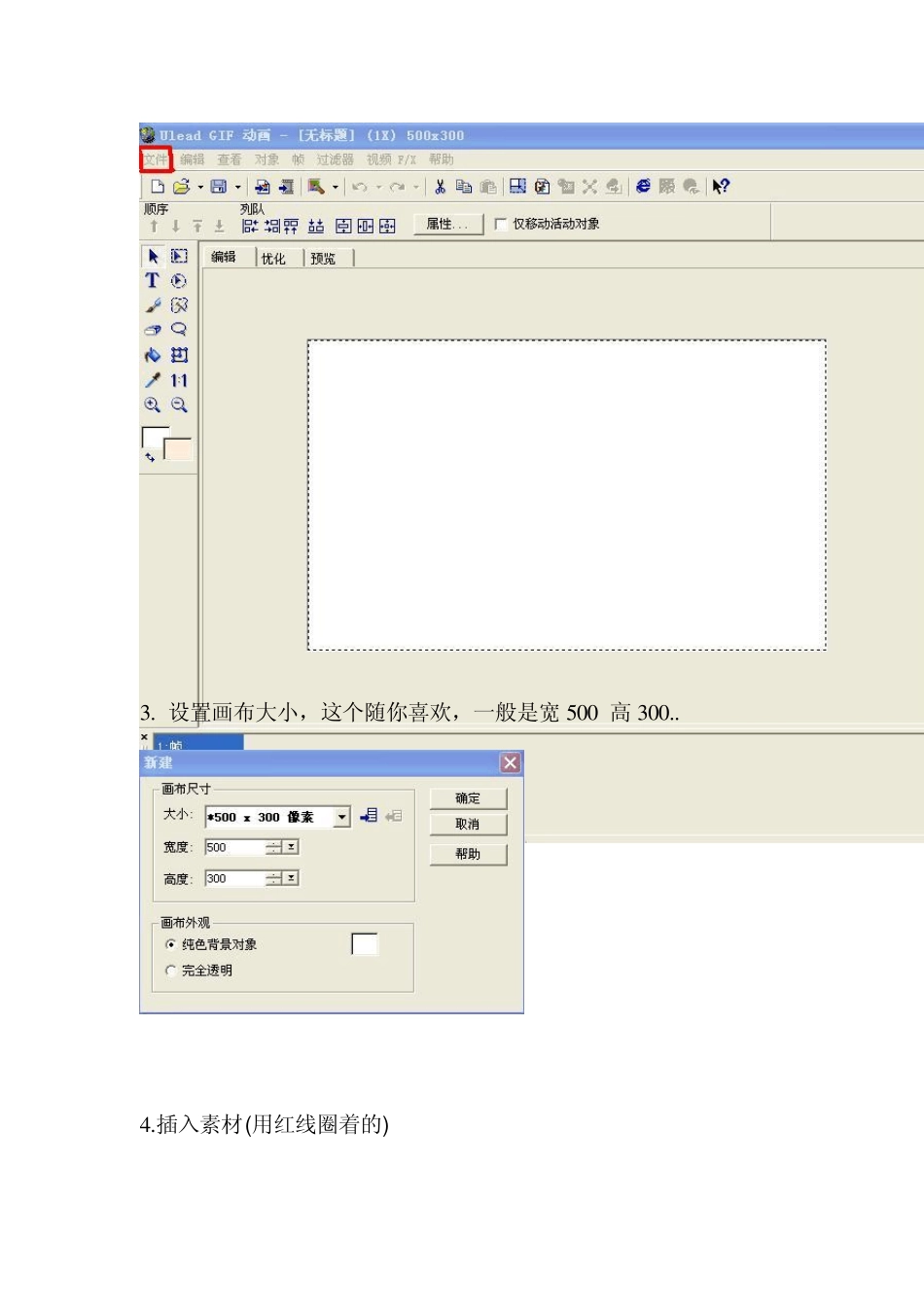
Task: Select the Fill bucket tool
Action: 153,355
